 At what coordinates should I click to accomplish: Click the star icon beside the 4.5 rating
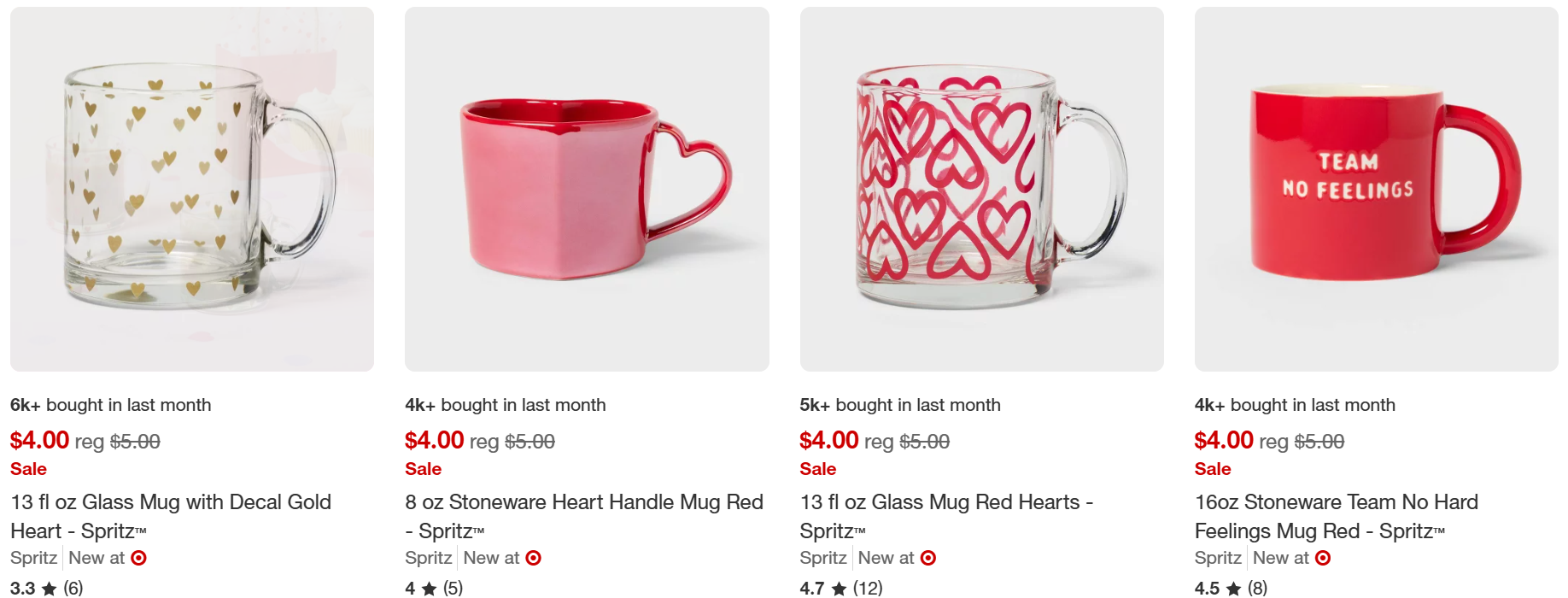[x=1233, y=589]
